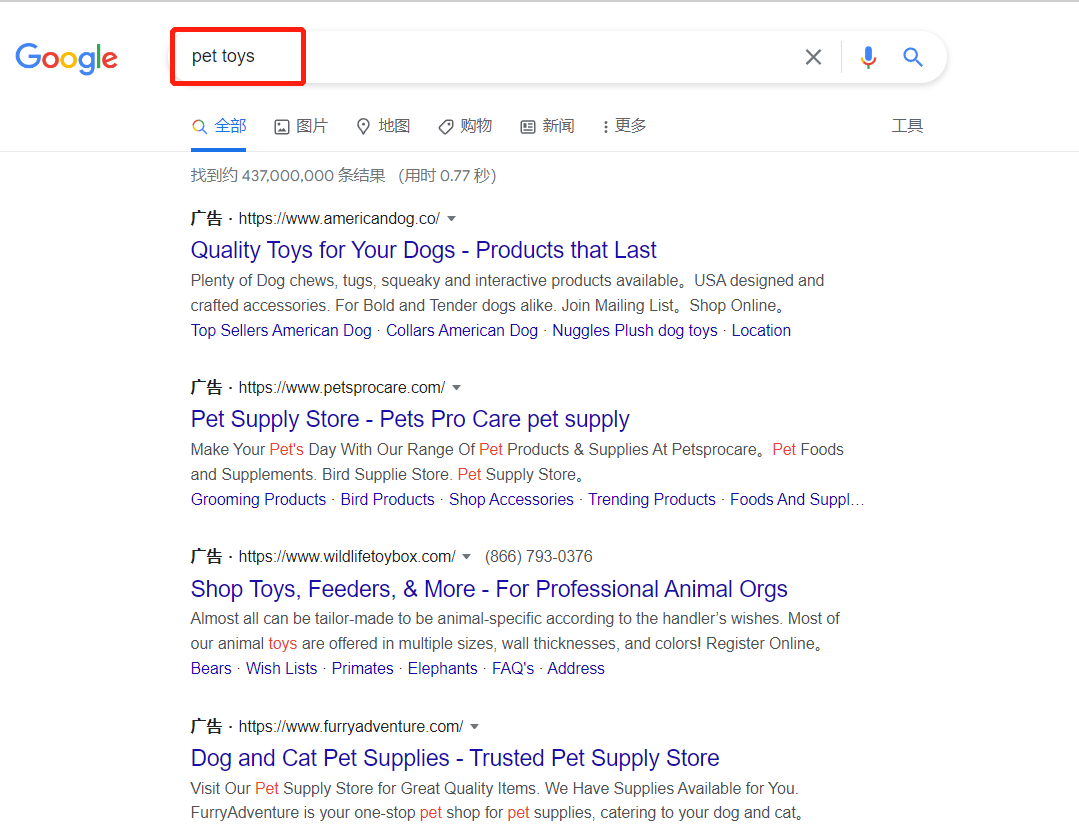This screenshot has height=836, width=1079.
Task: Click the 'Wish Lists' sitelink
Action: point(281,668)
